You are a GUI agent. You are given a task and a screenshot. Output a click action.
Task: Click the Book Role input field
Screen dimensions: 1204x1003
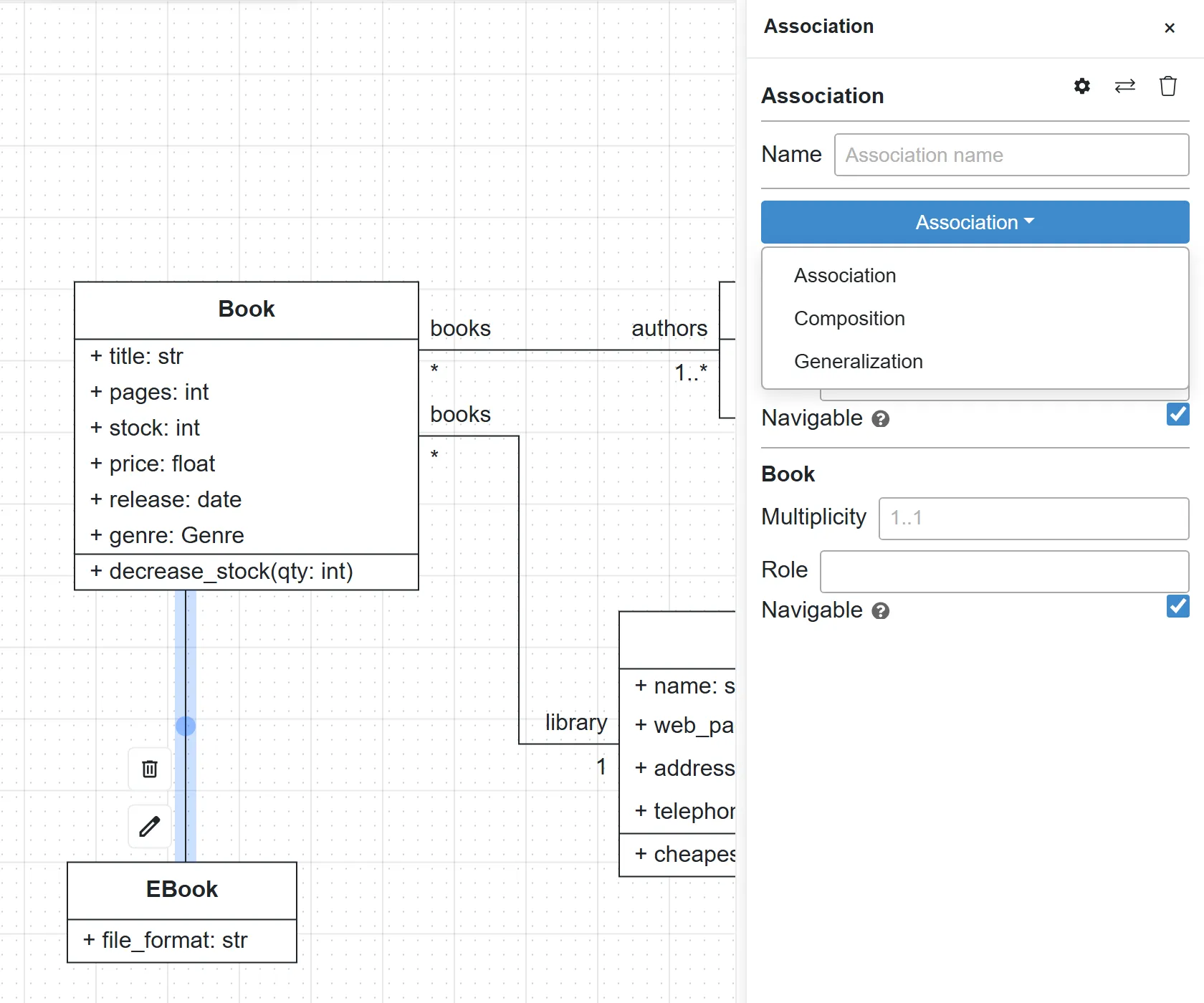click(1004, 572)
